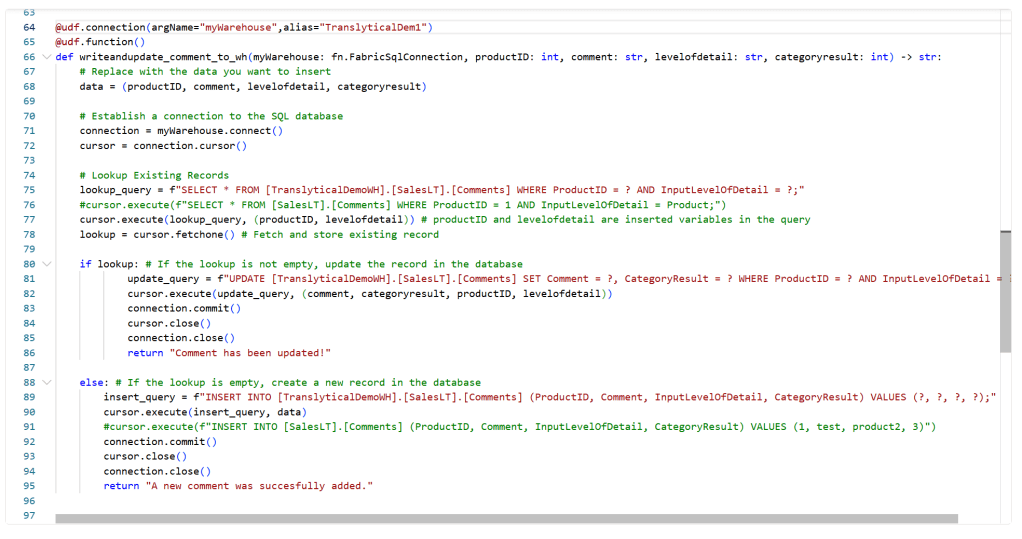Viewport: 1022px width, 539px height.
Task: Click line number 97 in the gutter
Action: (29, 515)
